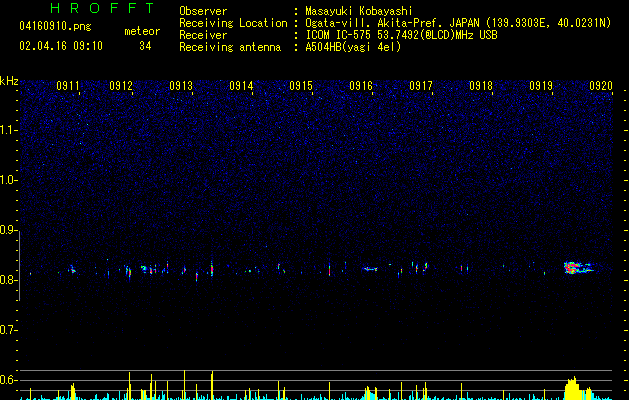Image resolution: width=629 pixels, height=400 pixels.
Task: Click the horizontal echo streak just after 0916
Action: click(x=370, y=269)
